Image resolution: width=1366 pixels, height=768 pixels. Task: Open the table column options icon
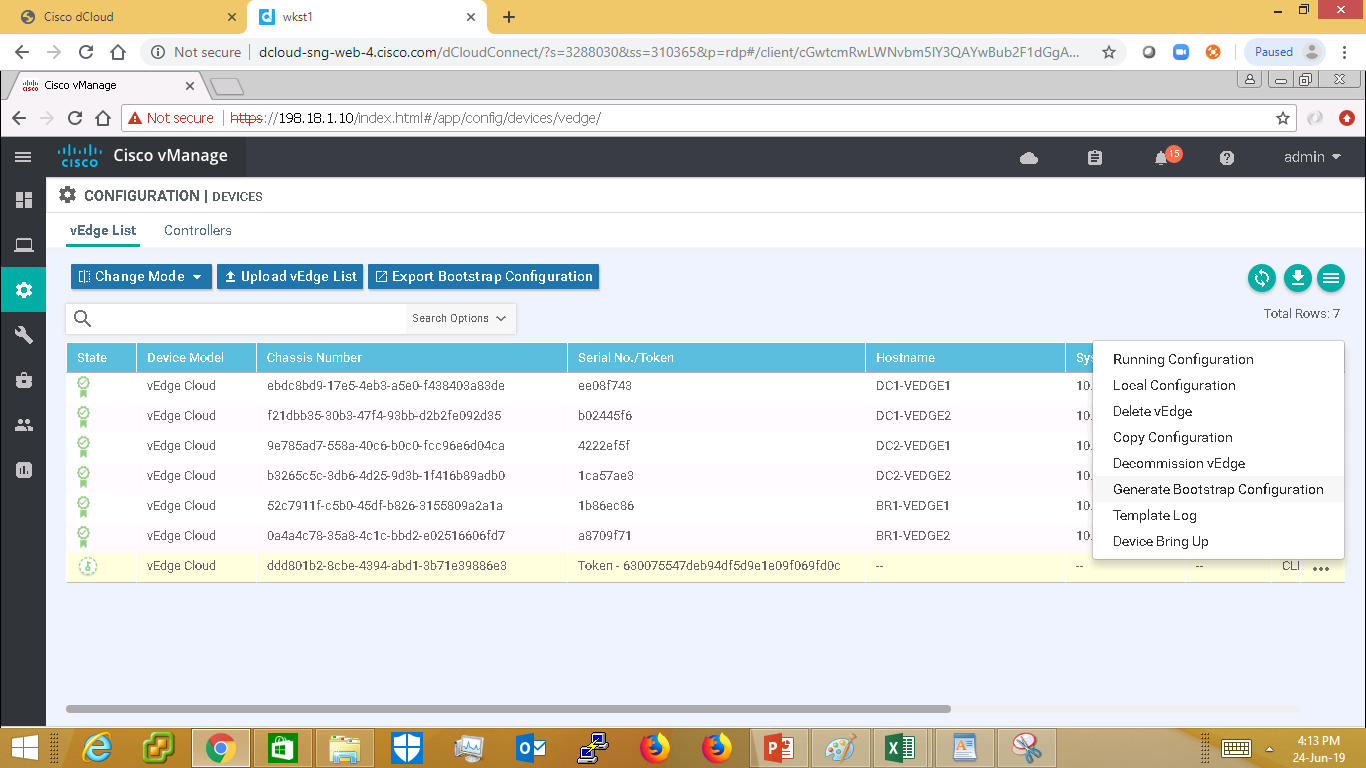tap(1330, 278)
